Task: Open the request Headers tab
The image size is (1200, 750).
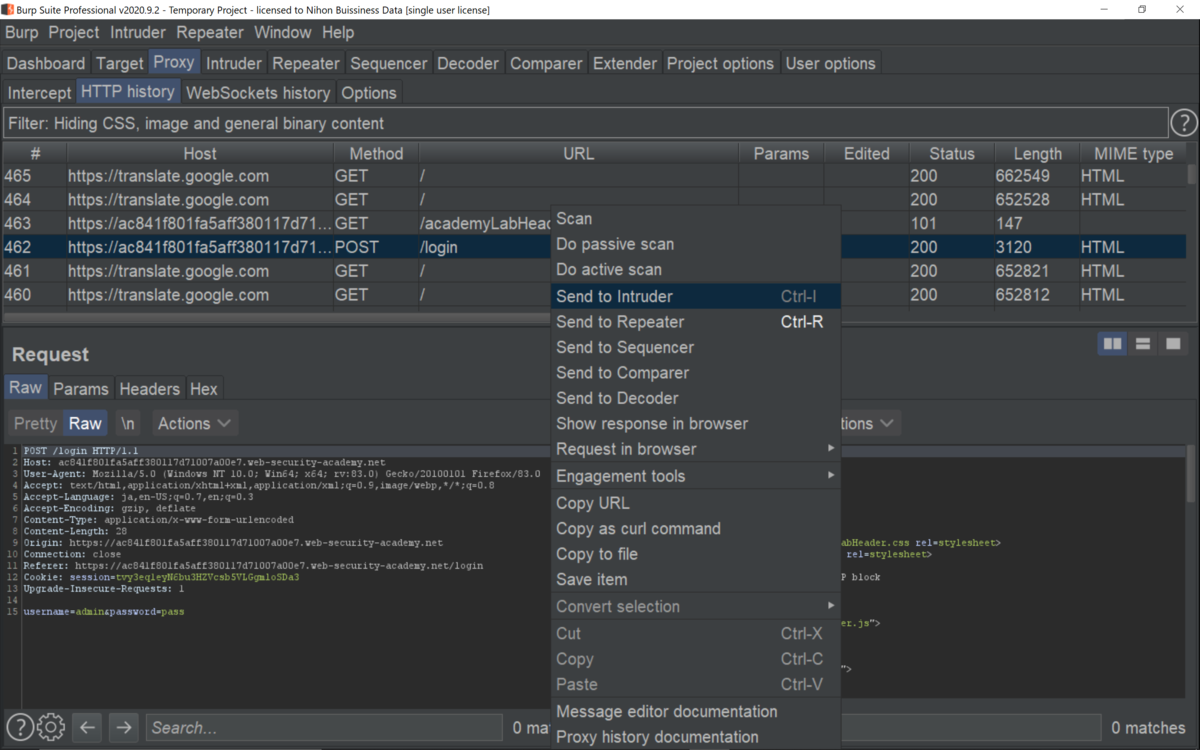Action: [150, 389]
